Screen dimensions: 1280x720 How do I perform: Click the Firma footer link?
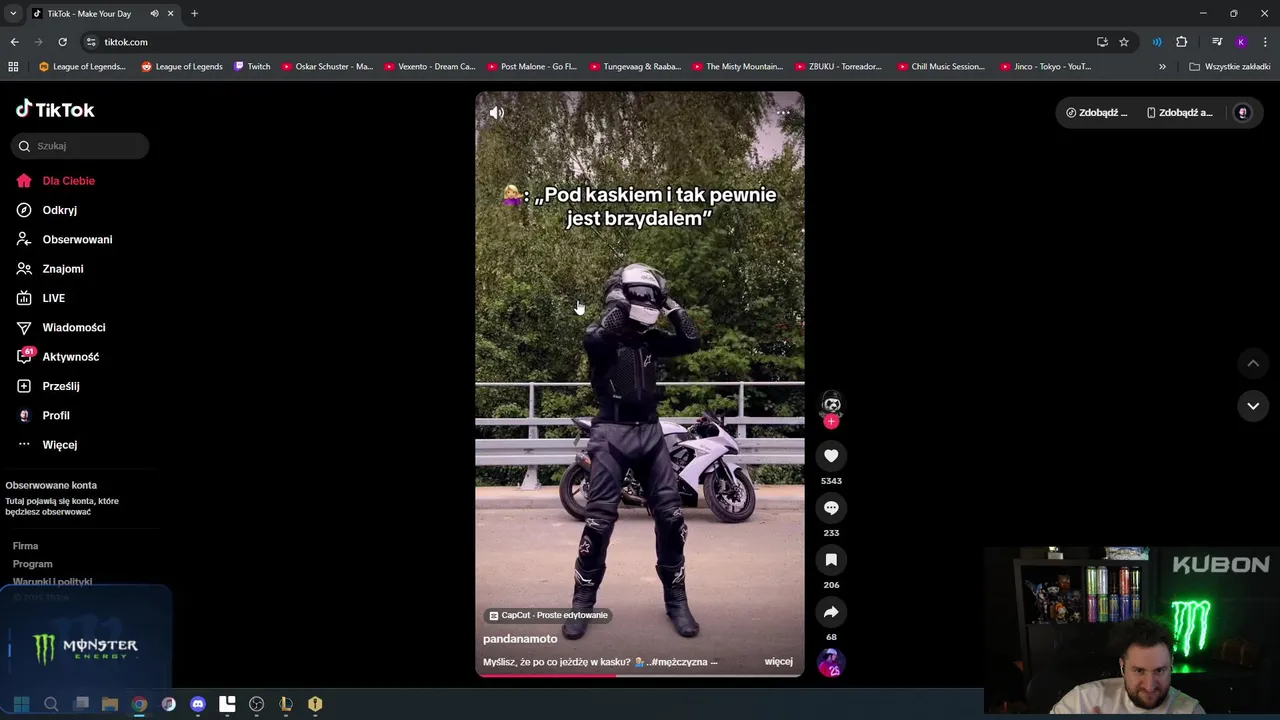(x=25, y=546)
